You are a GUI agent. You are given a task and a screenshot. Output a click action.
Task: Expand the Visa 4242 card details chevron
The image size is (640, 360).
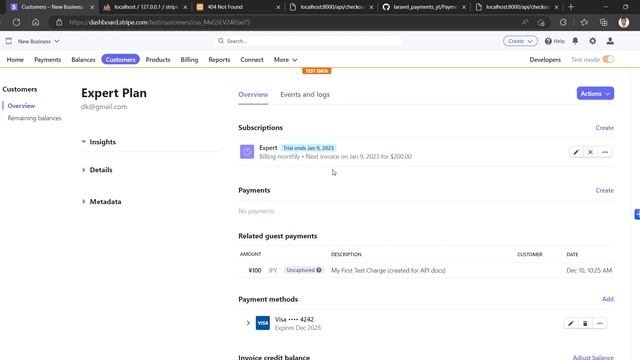(x=248, y=323)
